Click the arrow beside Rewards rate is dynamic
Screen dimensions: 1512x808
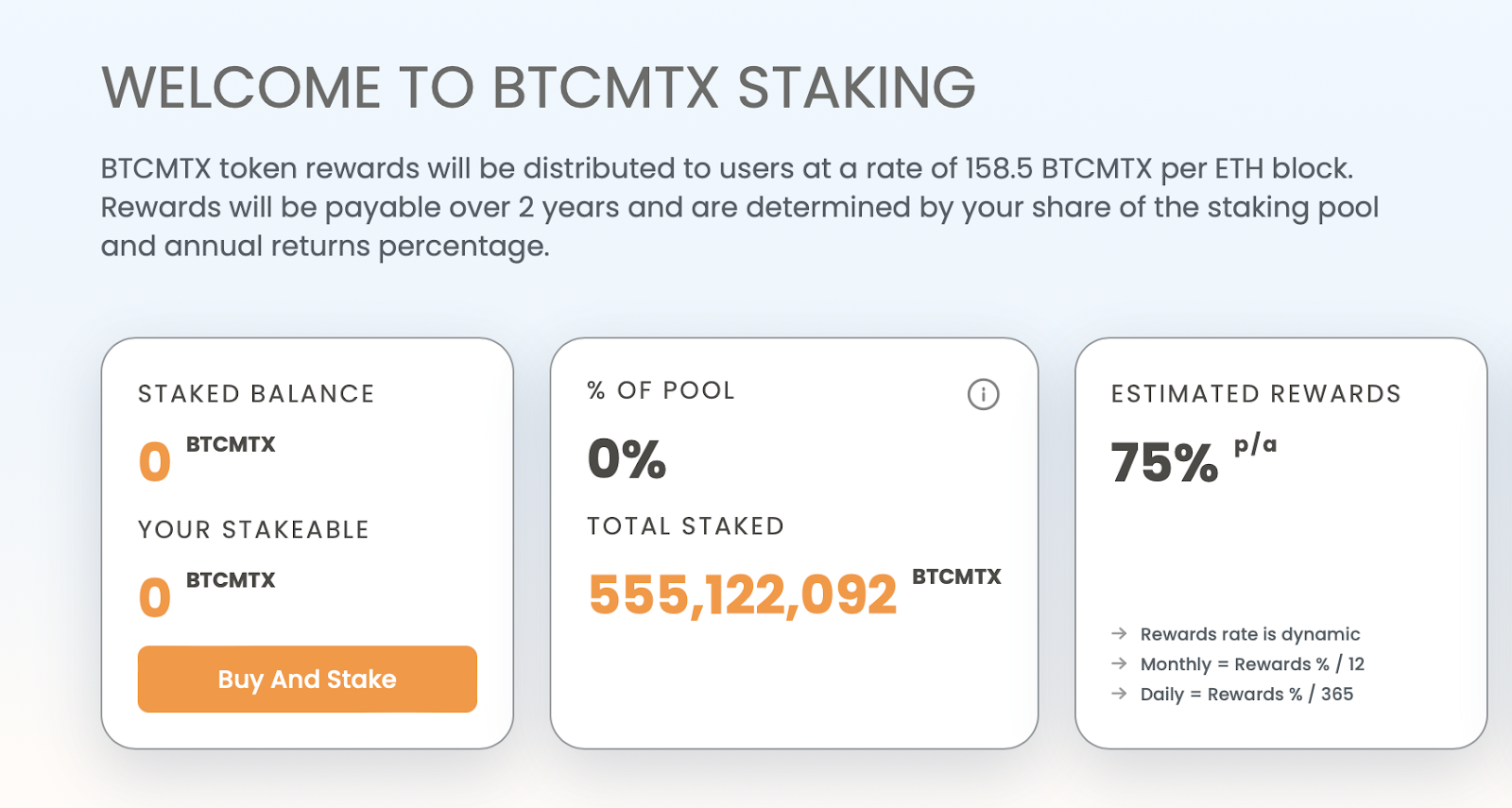[x=1119, y=633]
